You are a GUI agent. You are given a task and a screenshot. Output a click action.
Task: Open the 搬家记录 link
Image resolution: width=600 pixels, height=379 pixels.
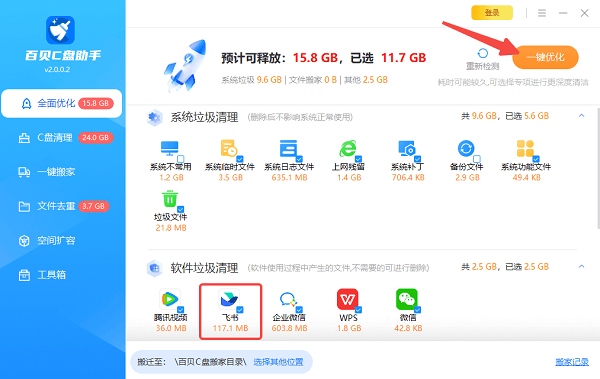click(x=572, y=362)
